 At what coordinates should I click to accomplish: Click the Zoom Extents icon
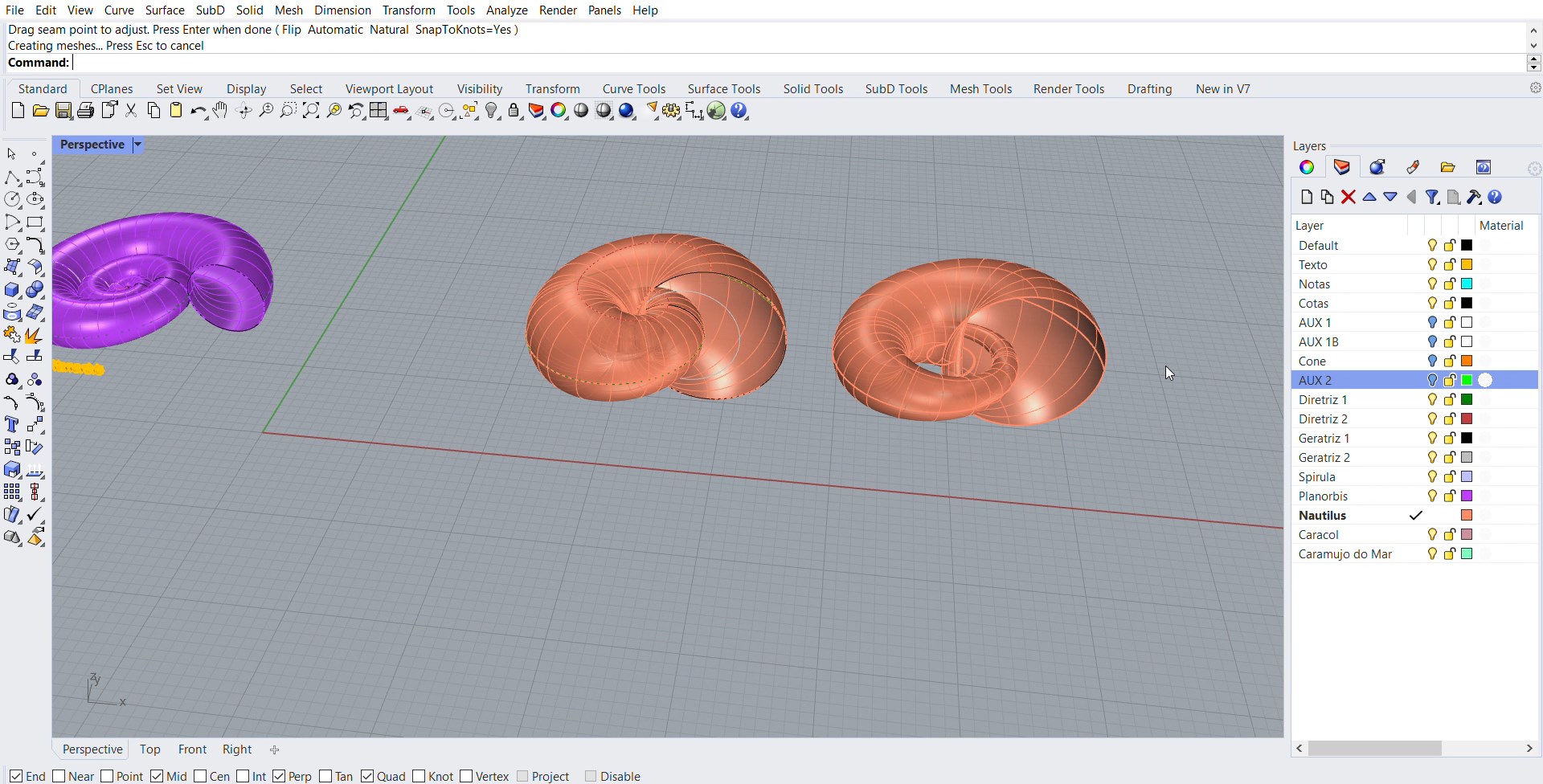click(x=311, y=111)
